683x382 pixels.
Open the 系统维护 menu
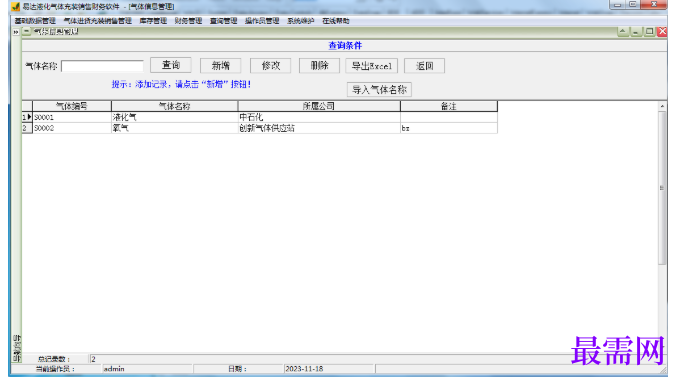(301, 20)
